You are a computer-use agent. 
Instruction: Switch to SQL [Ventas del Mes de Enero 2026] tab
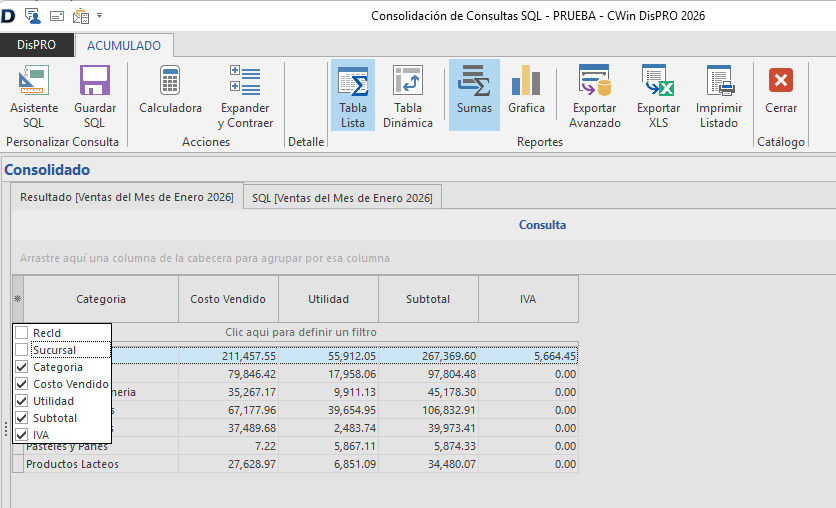pos(342,198)
